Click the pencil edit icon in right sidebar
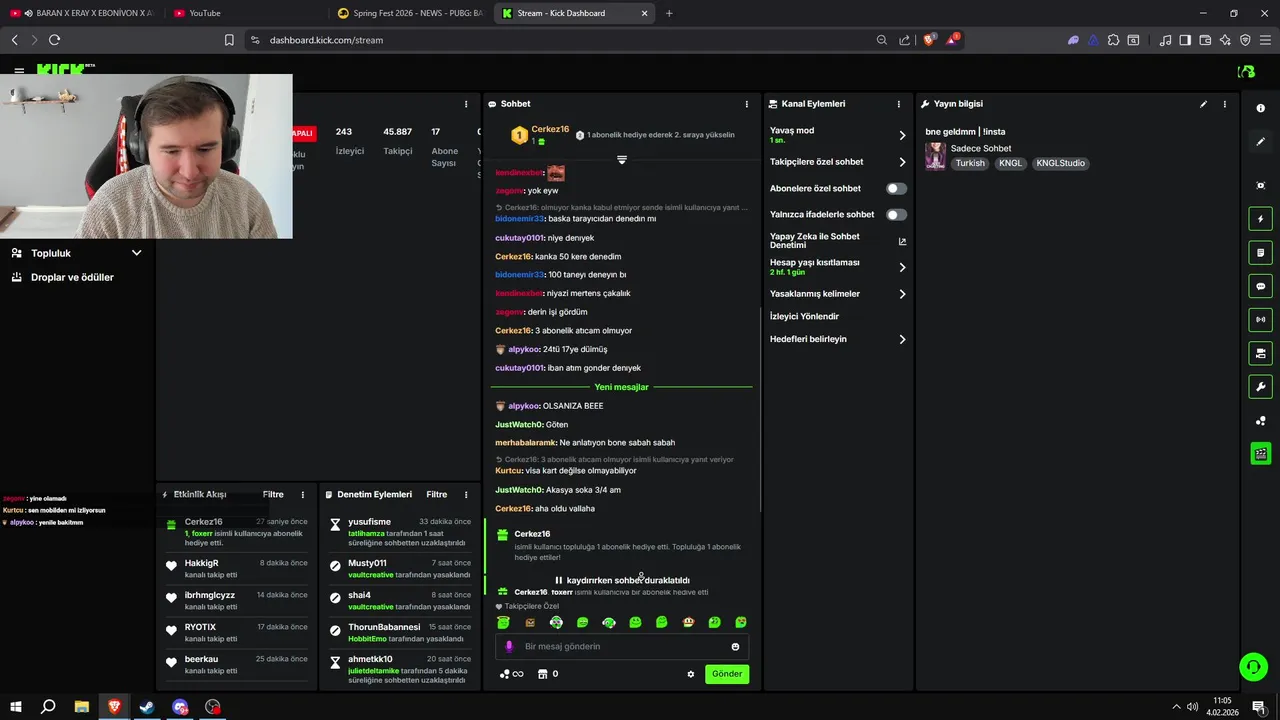The height and width of the screenshot is (720, 1280). 1260,142
